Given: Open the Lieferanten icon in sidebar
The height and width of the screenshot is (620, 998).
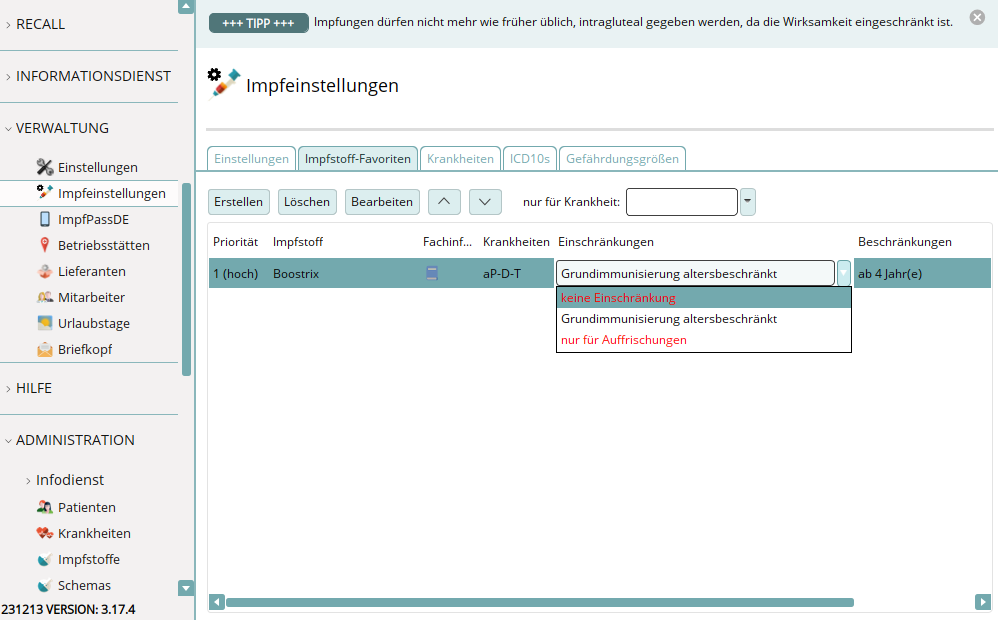Looking at the screenshot, I should [45, 271].
